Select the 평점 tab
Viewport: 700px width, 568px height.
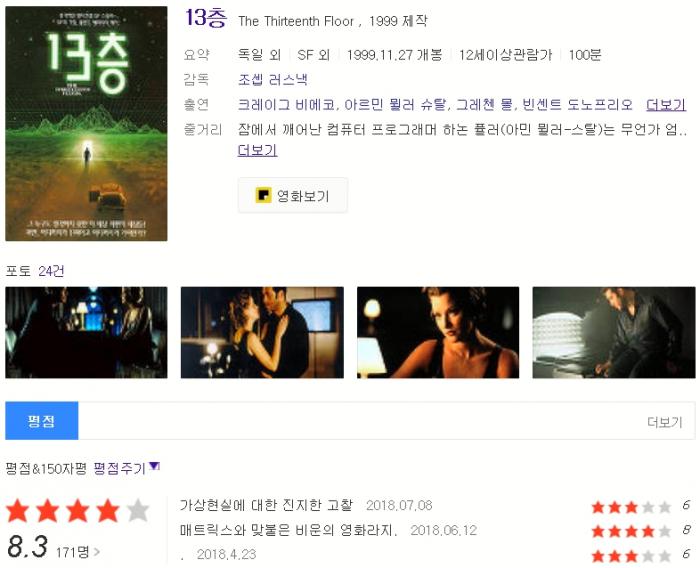[42, 421]
